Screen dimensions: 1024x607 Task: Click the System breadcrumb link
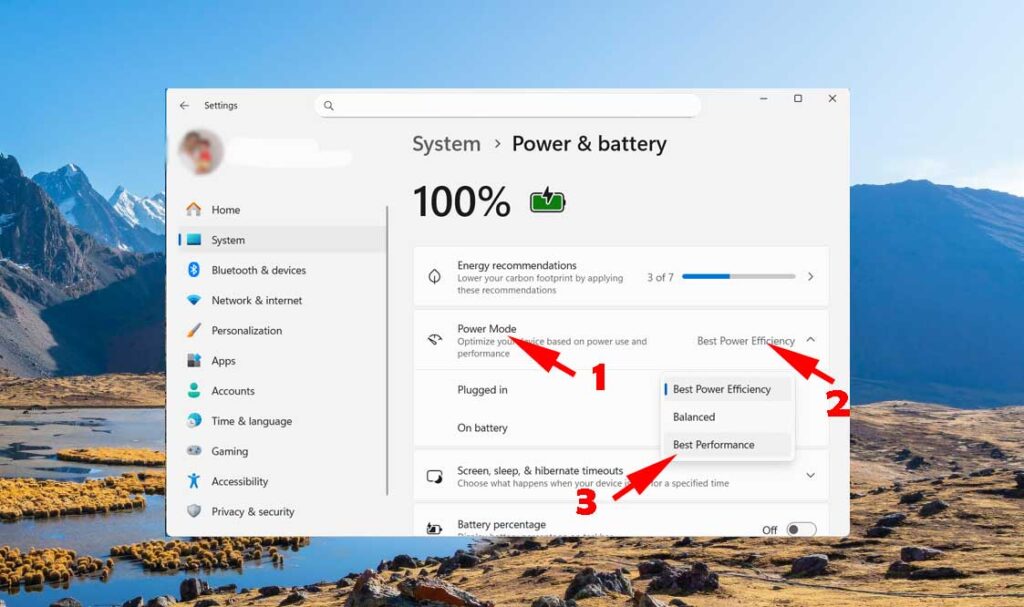446,144
